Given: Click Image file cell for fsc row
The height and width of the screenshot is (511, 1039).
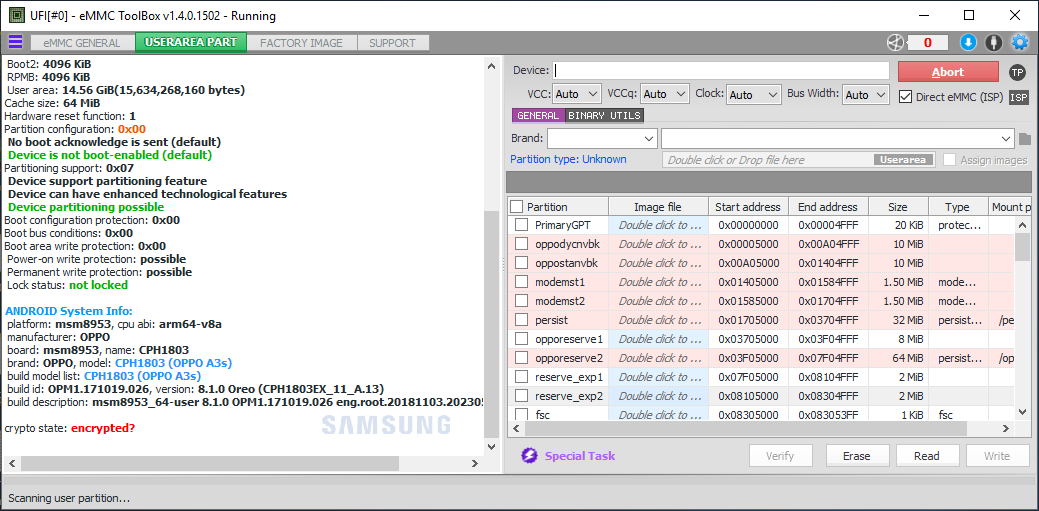Looking at the screenshot, I should (x=659, y=415).
